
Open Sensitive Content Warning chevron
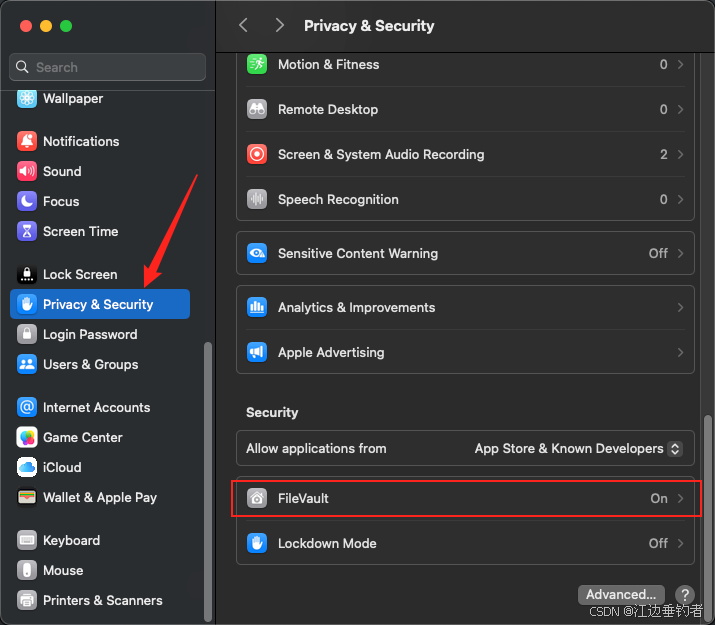click(680, 253)
